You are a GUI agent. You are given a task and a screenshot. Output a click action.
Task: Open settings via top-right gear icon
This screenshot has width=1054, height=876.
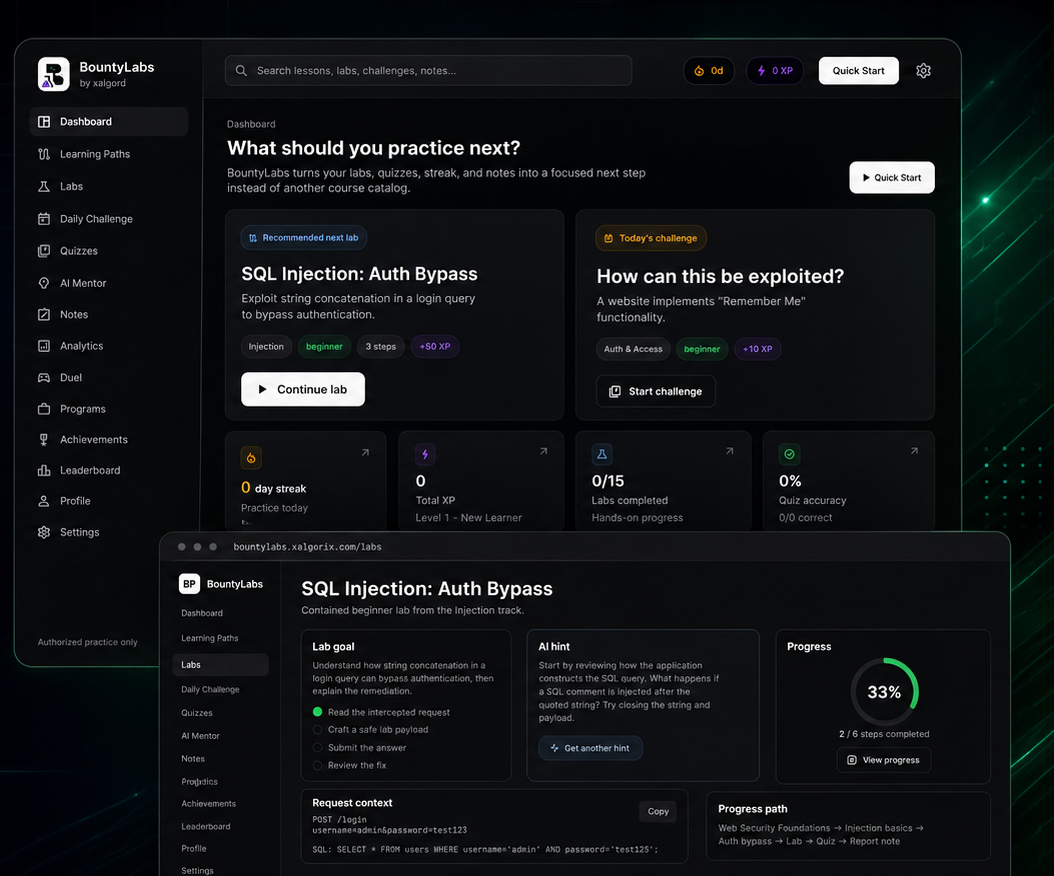click(924, 71)
